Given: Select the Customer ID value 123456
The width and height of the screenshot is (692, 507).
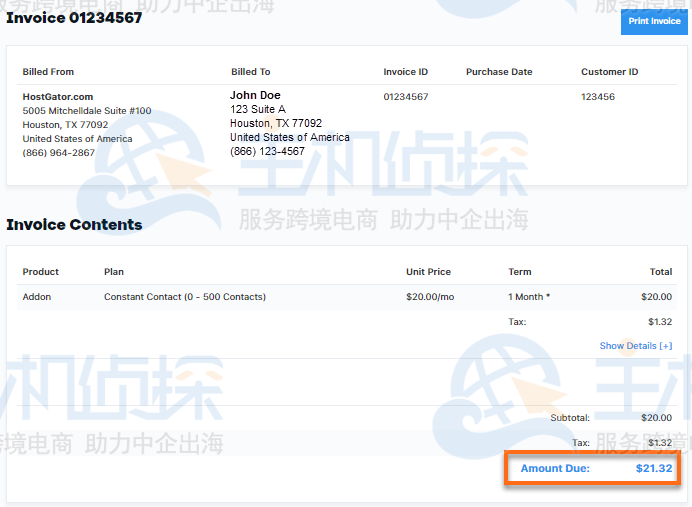Looking at the screenshot, I should [598, 97].
